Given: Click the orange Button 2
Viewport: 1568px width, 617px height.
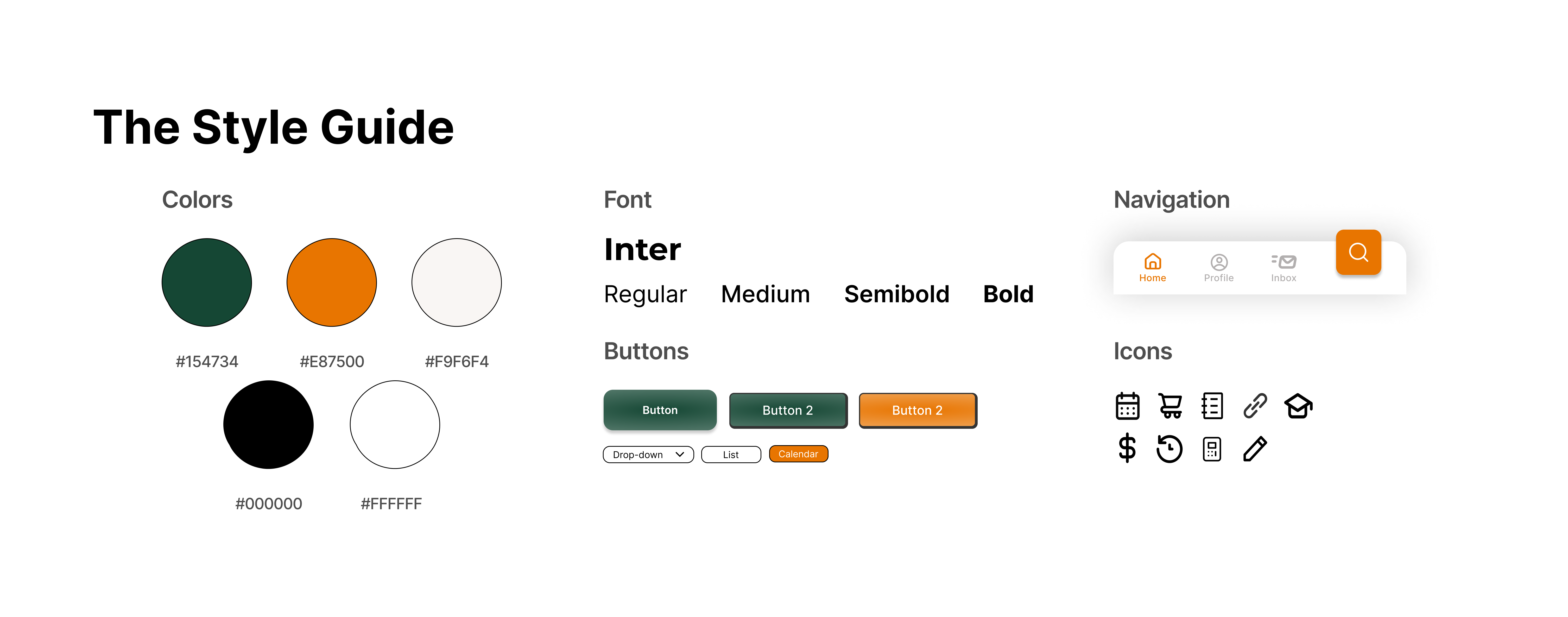Looking at the screenshot, I should pyautogui.click(x=917, y=411).
